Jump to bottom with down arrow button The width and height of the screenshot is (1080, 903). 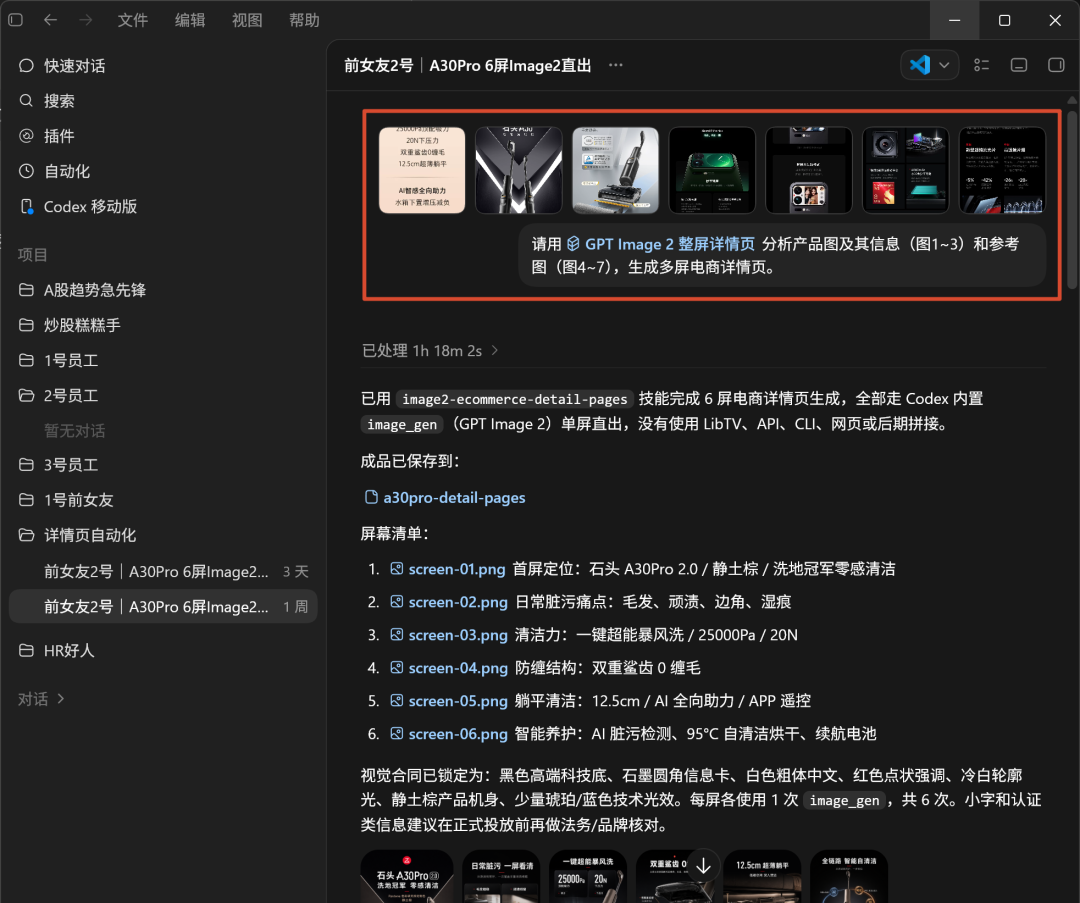[x=703, y=866]
